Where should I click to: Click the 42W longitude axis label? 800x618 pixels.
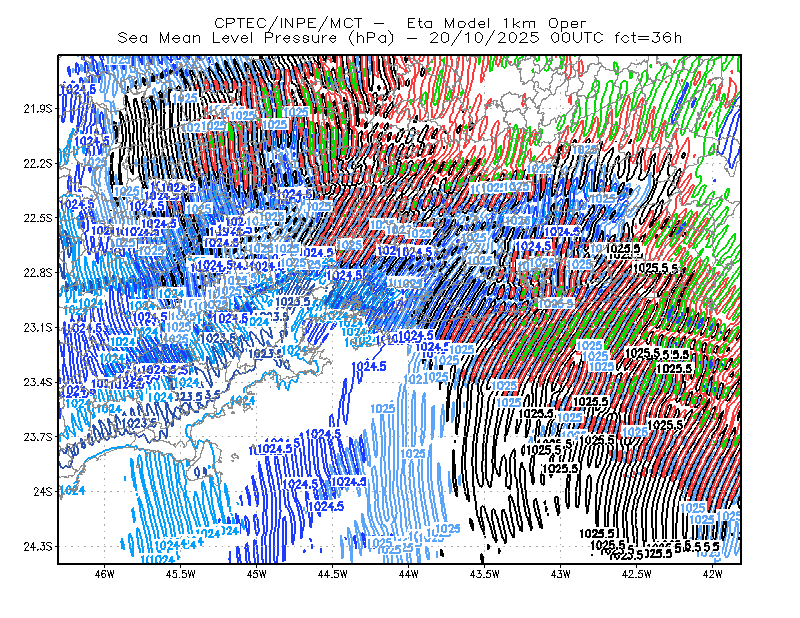pyautogui.click(x=712, y=574)
